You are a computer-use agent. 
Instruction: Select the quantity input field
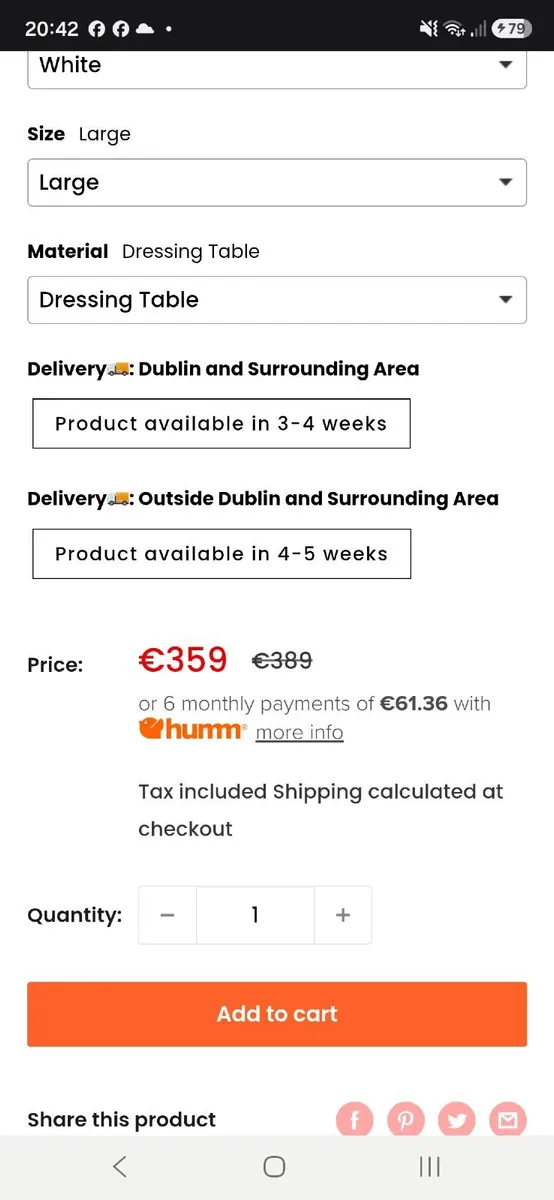[x=255, y=915]
